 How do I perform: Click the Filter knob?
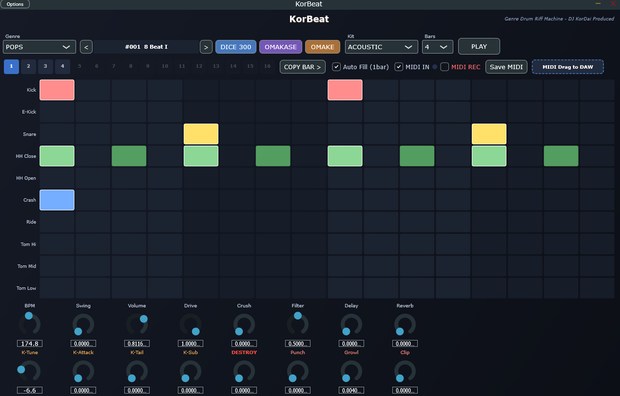pyautogui.click(x=298, y=324)
